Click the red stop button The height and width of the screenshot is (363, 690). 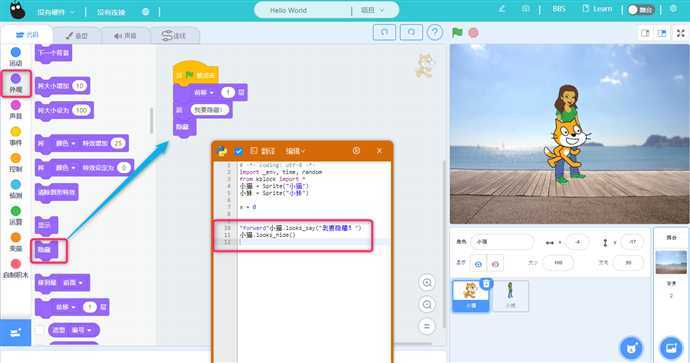[473, 33]
